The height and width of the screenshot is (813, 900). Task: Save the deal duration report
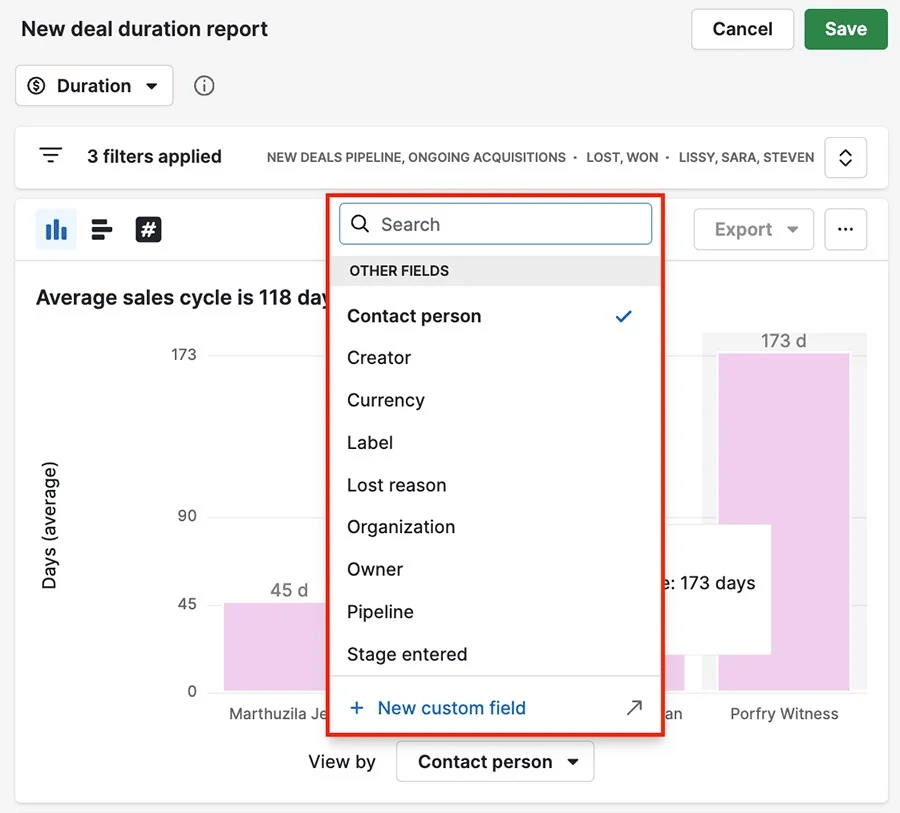pyautogui.click(x=845, y=29)
